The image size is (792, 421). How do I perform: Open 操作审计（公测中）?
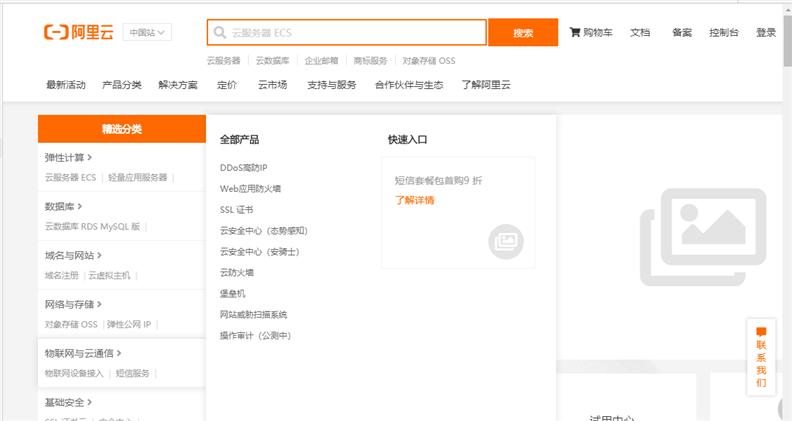pyautogui.click(x=256, y=336)
